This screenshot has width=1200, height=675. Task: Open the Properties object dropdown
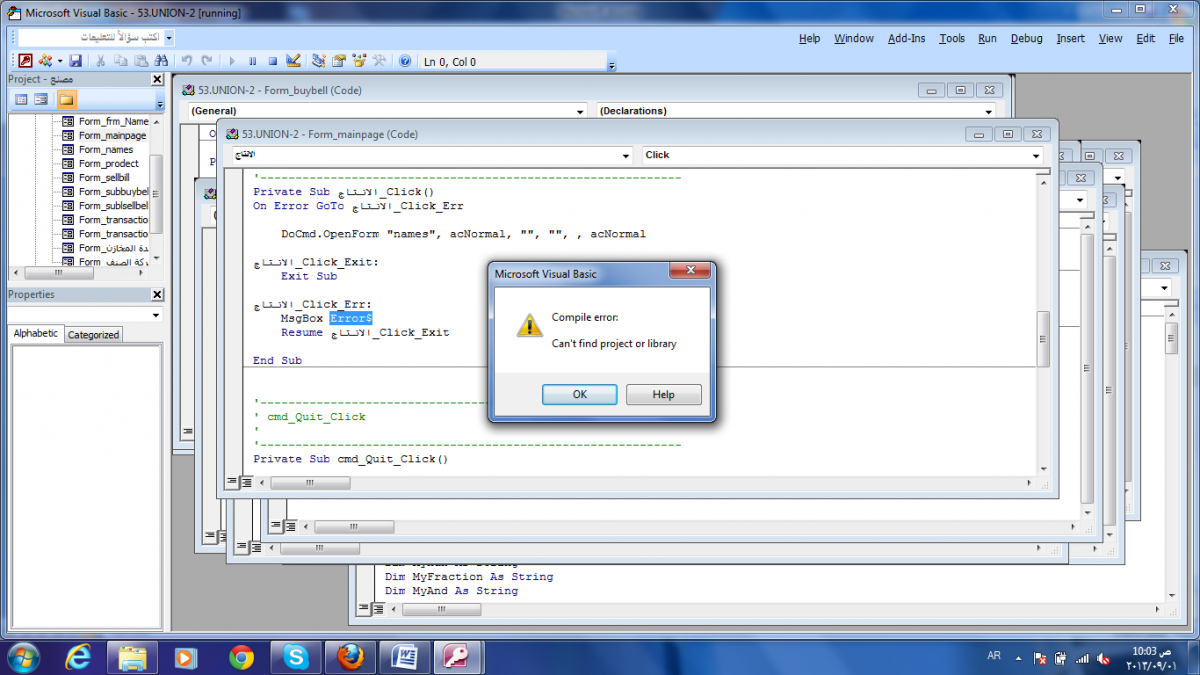click(157, 315)
